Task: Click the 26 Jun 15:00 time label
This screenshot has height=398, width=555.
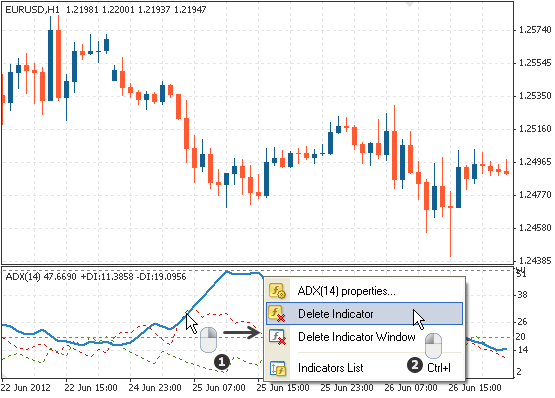Action: pyautogui.click(x=475, y=388)
